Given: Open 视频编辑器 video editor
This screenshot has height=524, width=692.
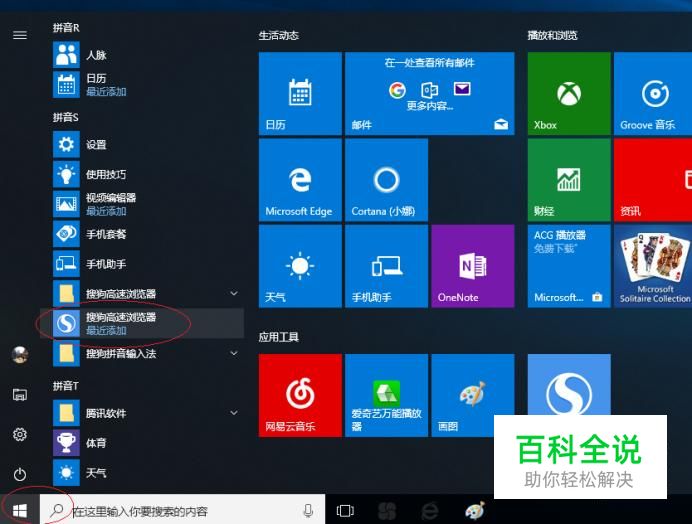Looking at the screenshot, I should (141, 204).
